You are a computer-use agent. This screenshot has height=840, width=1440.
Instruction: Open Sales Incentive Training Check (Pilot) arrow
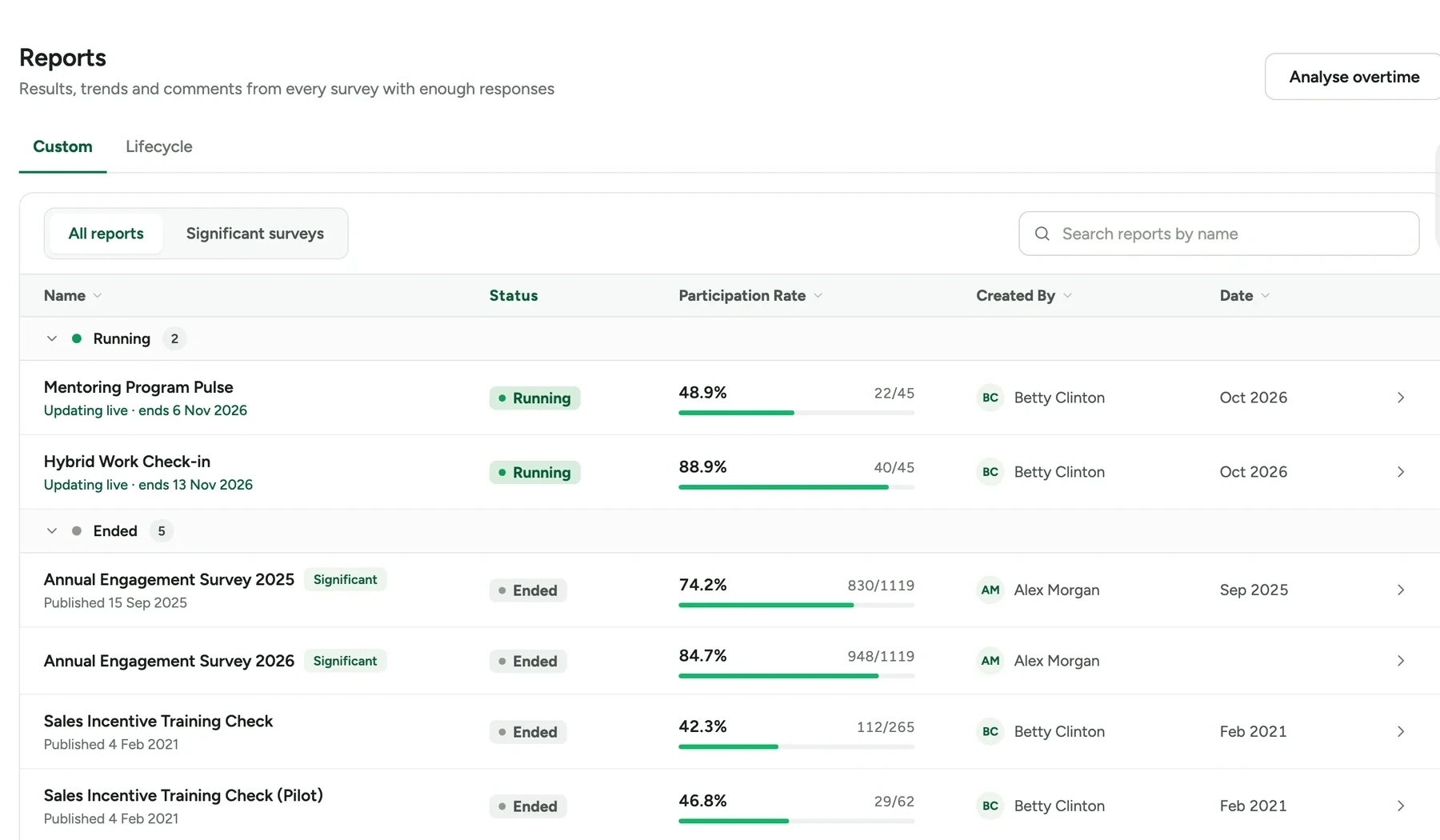click(1400, 806)
